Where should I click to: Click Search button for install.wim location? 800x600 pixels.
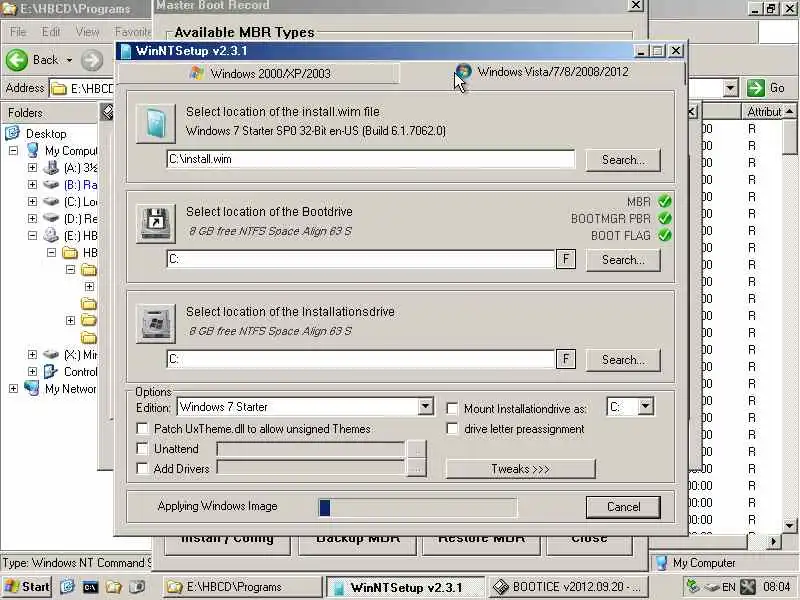[623, 160]
